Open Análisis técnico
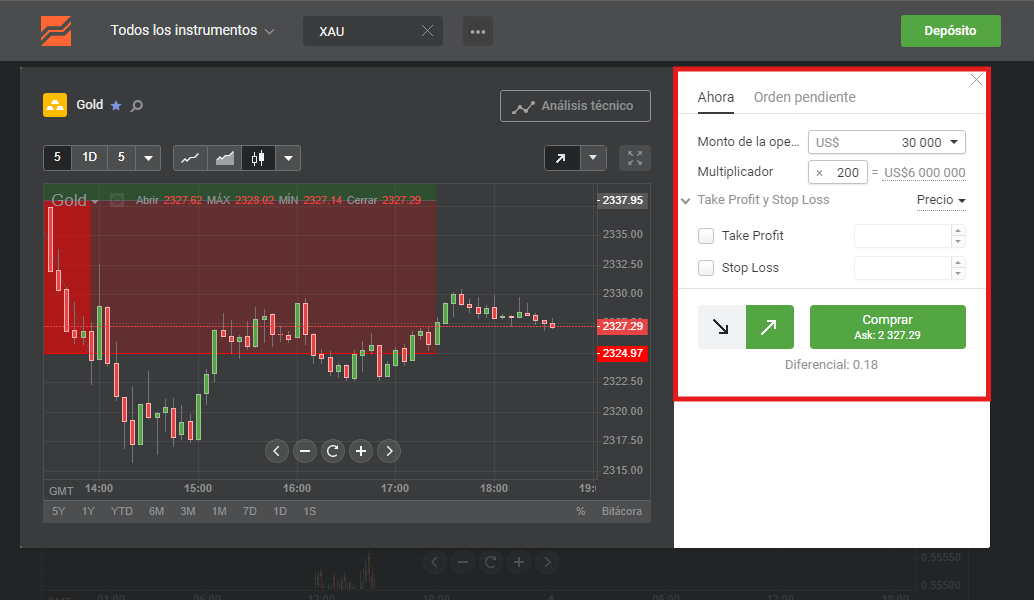Screen dimensions: 1034x600 [575, 106]
